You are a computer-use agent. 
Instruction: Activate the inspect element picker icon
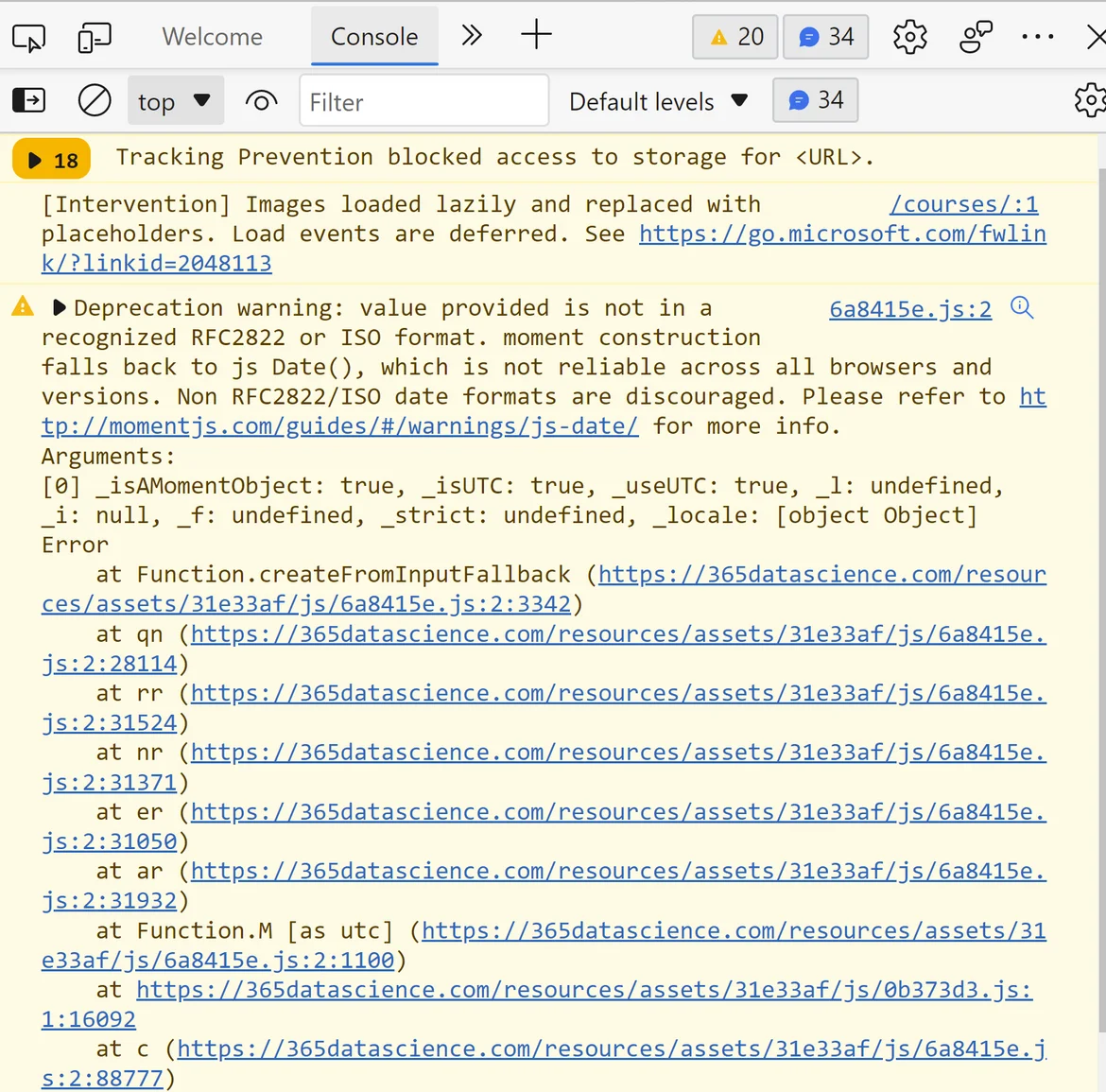click(28, 38)
